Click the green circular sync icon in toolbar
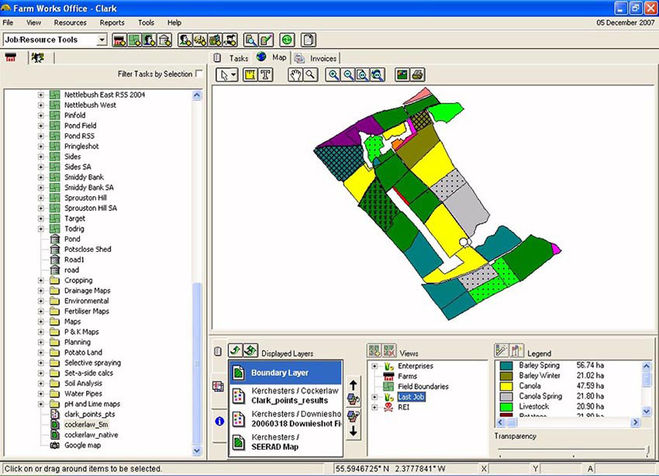This screenshot has height=476, width=659. pyautogui.click(x=287, y=40)
